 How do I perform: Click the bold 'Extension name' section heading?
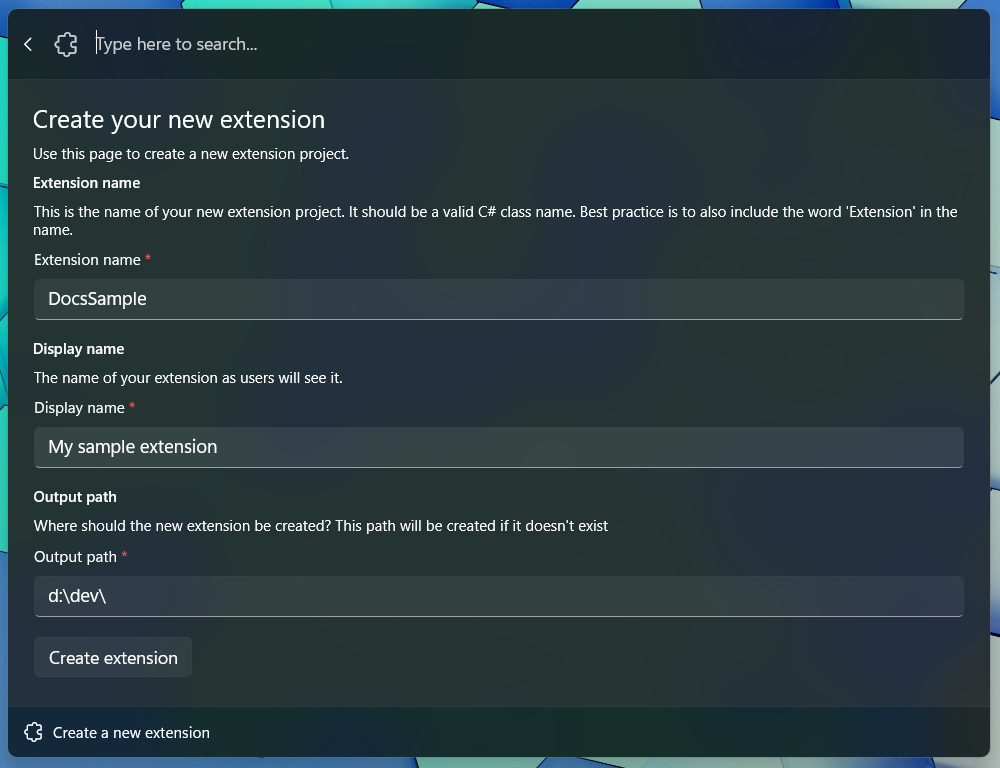click(86, 183)
